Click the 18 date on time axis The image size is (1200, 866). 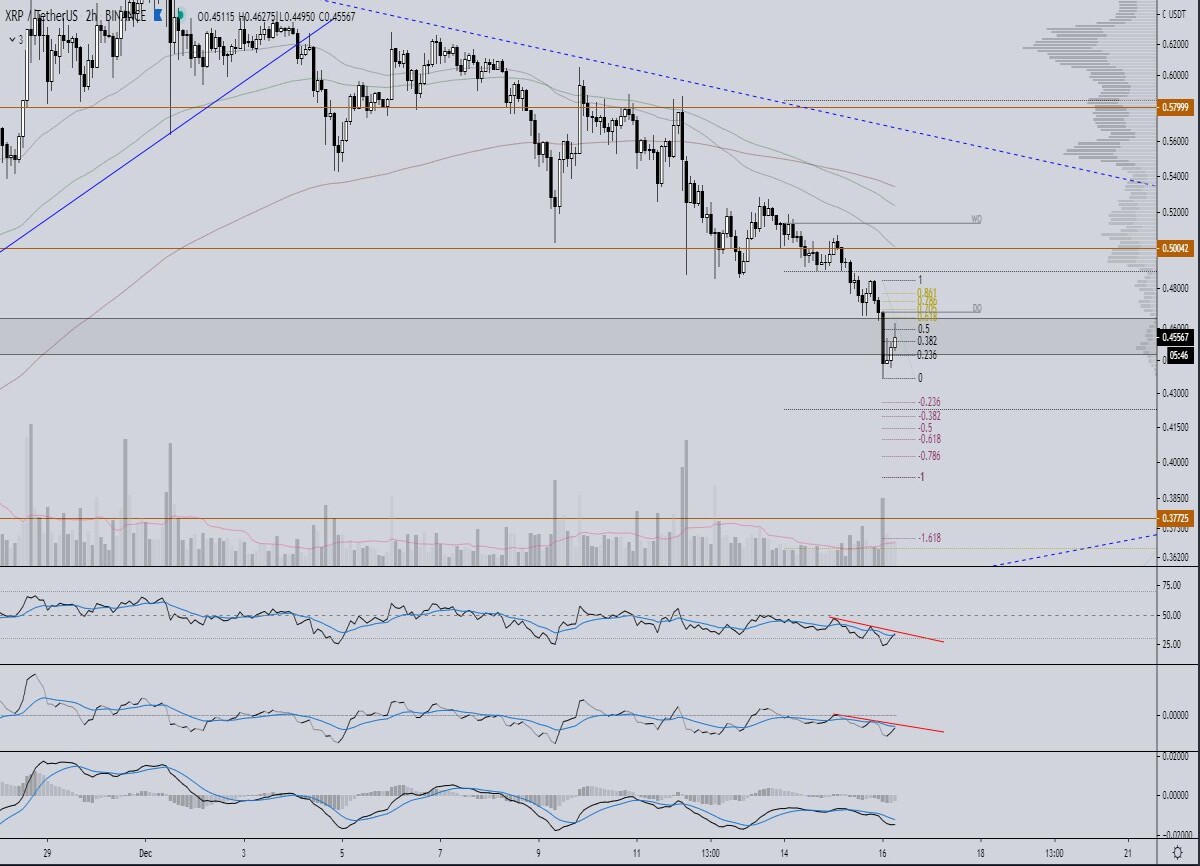[x=980, y=853]
